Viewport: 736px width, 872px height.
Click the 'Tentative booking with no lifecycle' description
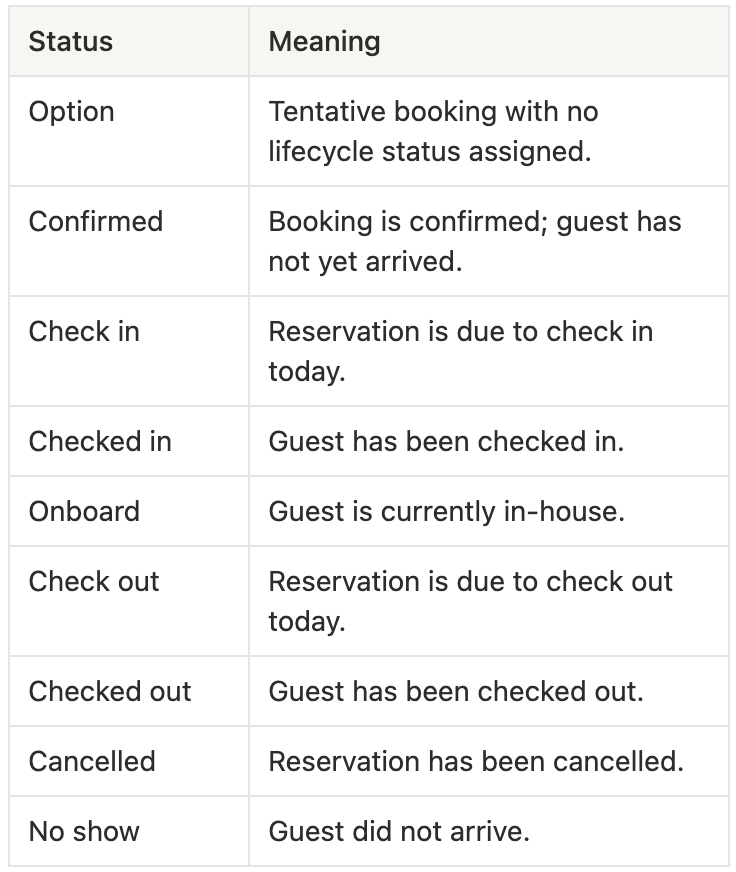433,131
